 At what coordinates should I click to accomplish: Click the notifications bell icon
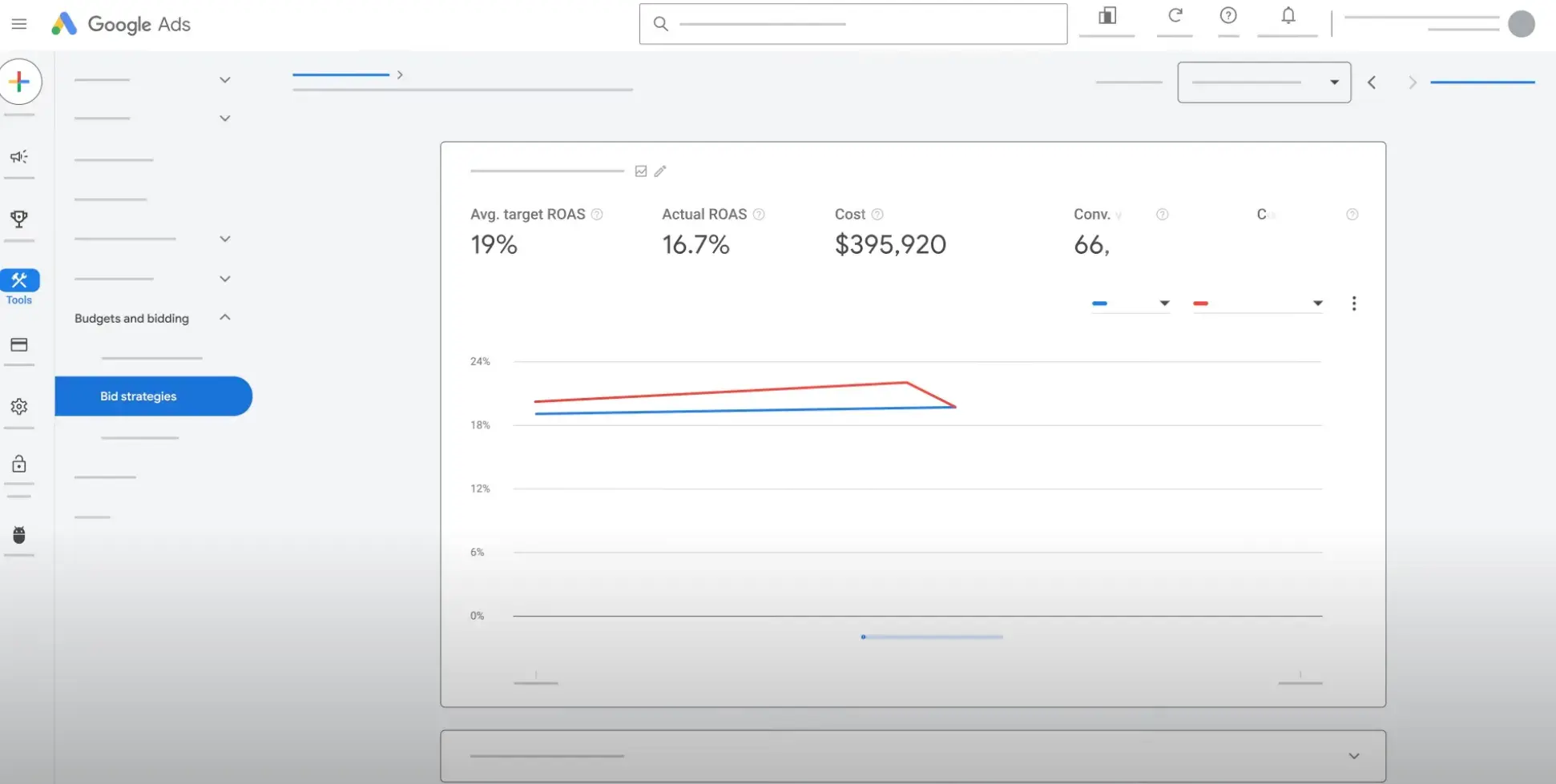1288,17
